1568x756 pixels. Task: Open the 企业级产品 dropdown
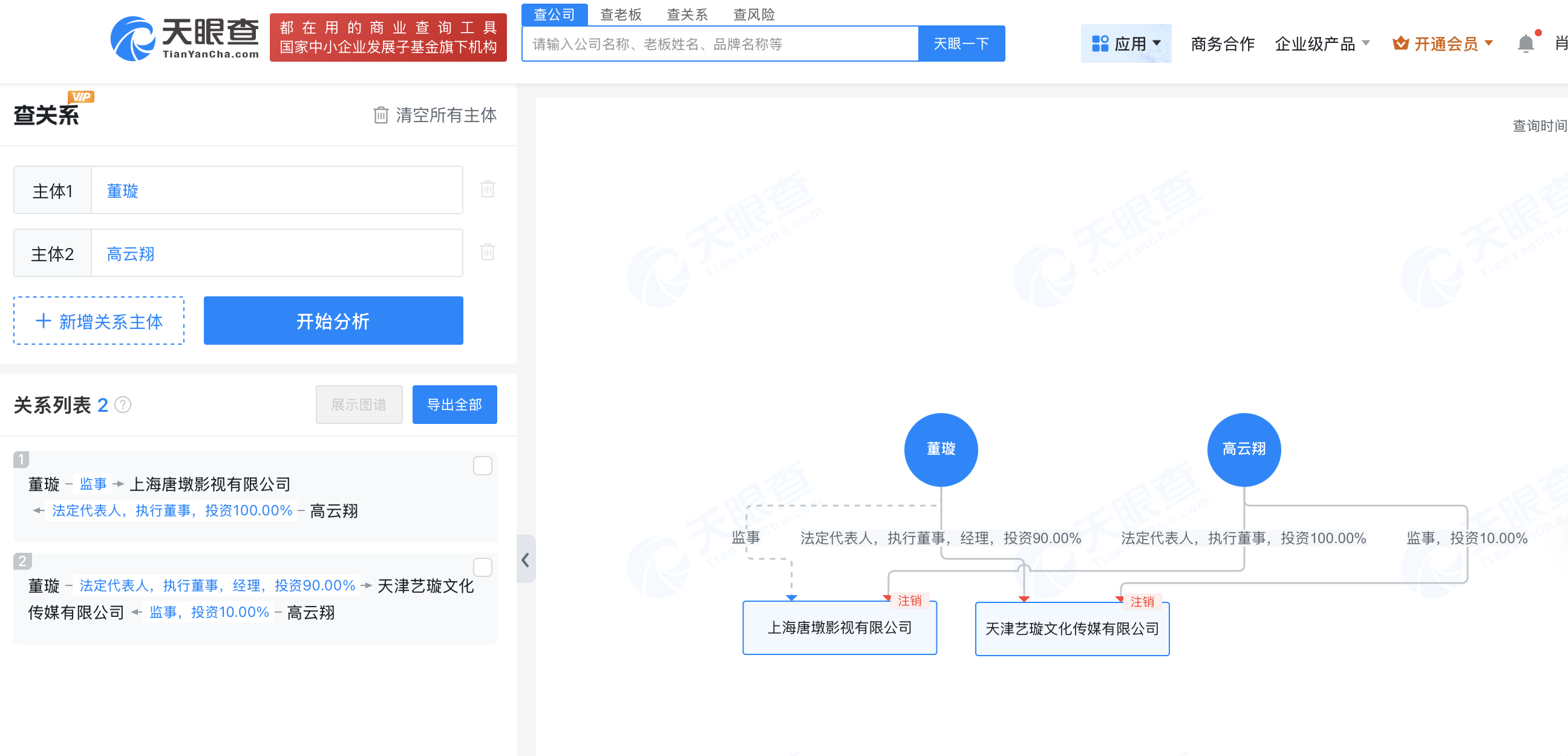pyautogui.click(x=1322, y=44)
